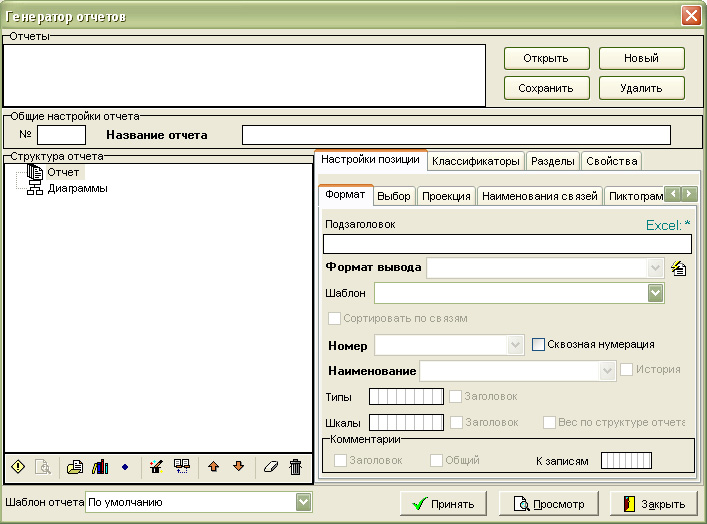The width and height of the screenshot is (707, 524).
Task: Click the report number № input field
Action: 61,135
